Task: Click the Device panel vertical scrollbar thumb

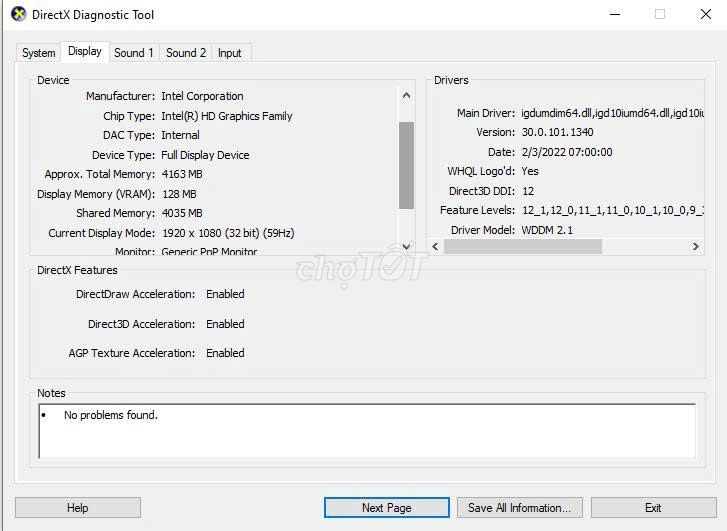Action: (407, 165)
